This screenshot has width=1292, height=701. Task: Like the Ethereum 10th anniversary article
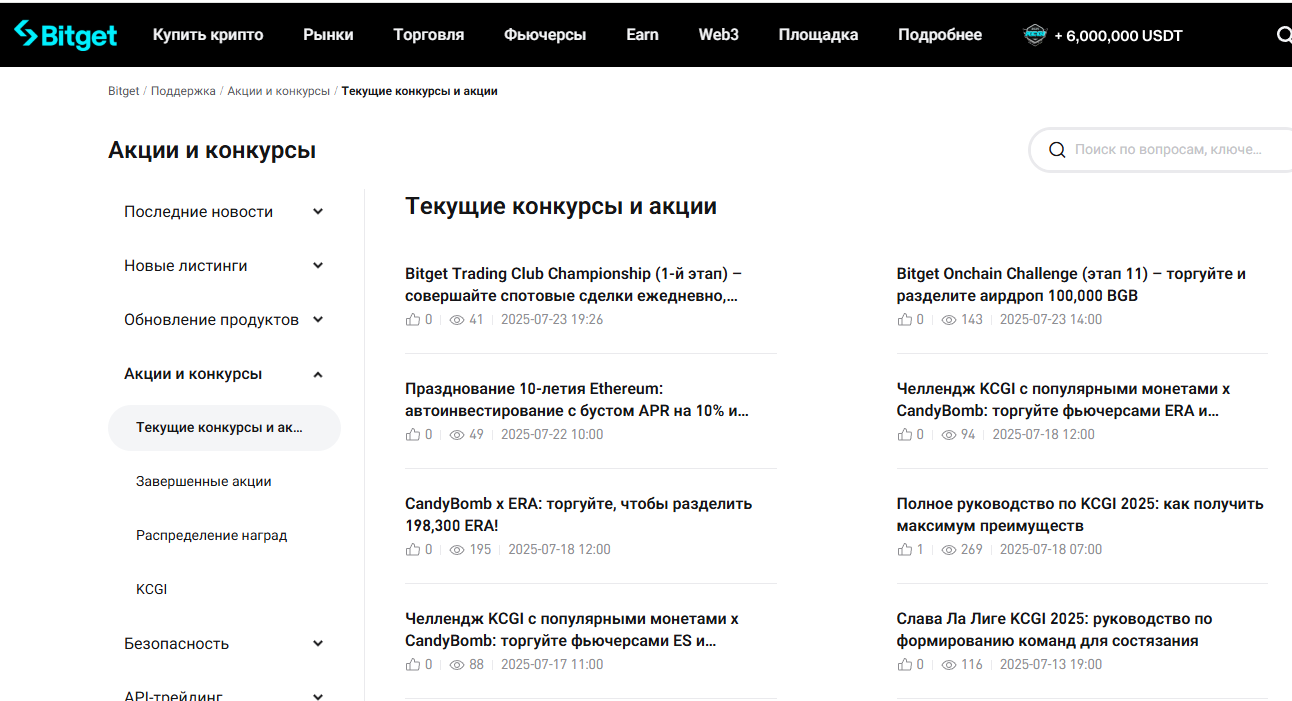[x=412, y=435]
